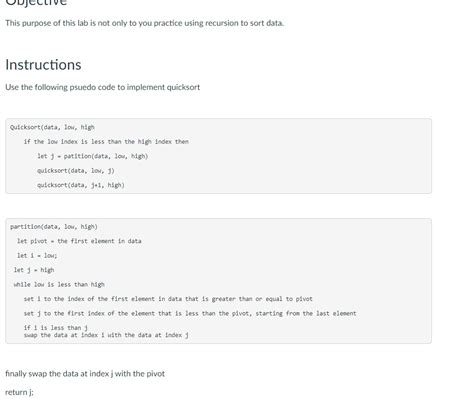Click the 'swap the data at index i' line
The width and height of the screenshot is (474, 399).
click(x=106, y=335)
